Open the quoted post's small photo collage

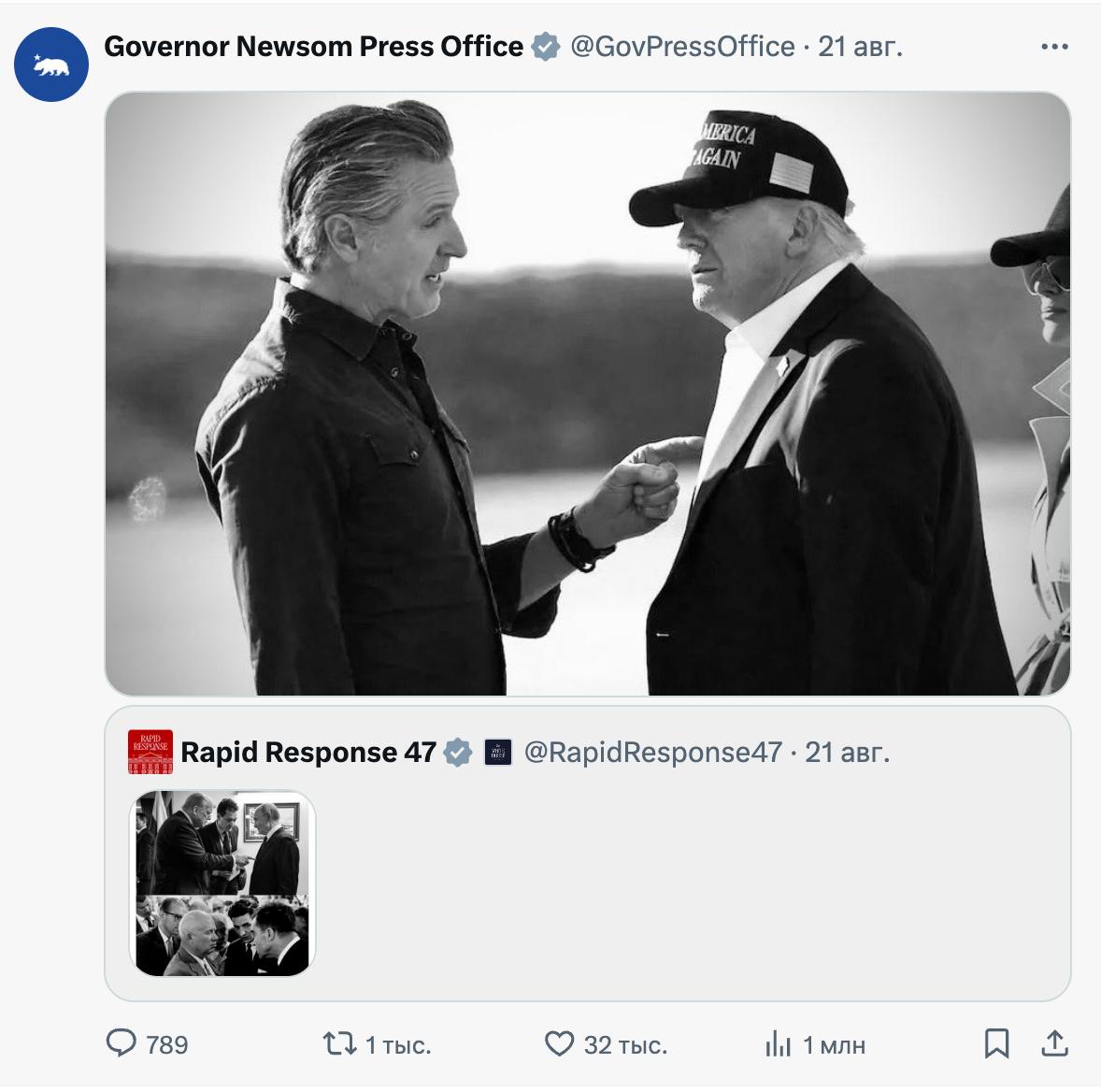click(x=222, y=884)
